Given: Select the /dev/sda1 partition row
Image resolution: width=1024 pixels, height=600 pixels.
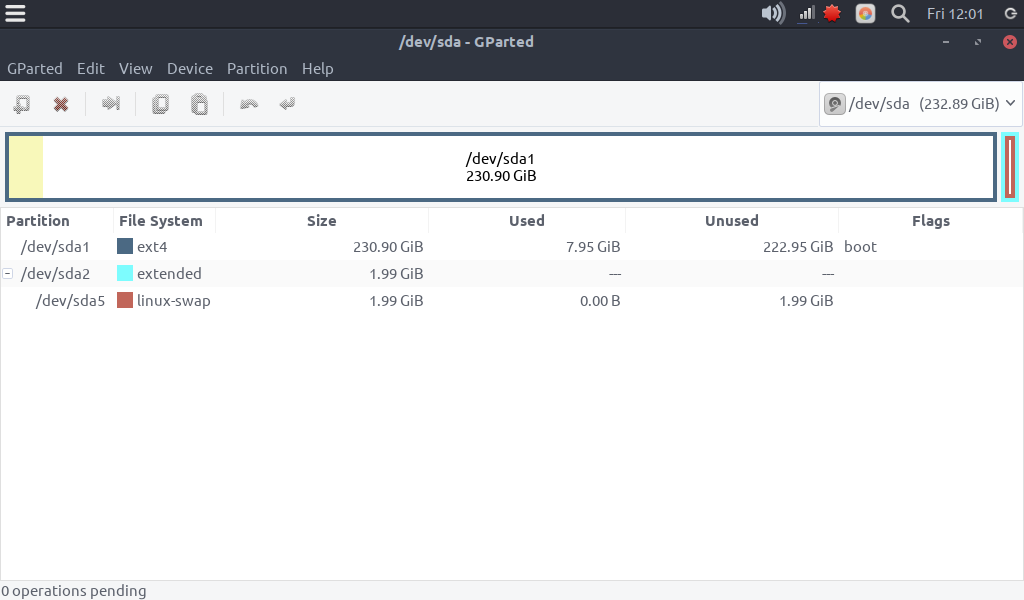Looking at the screenshot, I should (511, 247).
